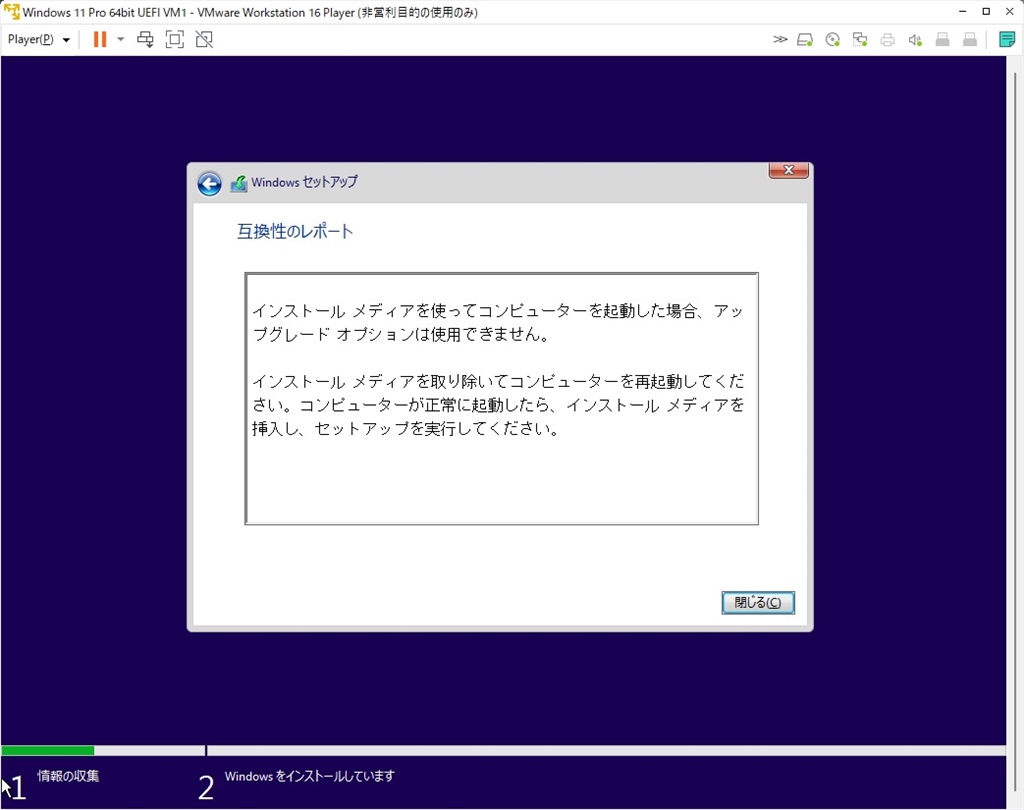The height and width of the screenshot is (810, 1024).
Task: Click the 互換性のレポート heading
Action: coord(295,231)
